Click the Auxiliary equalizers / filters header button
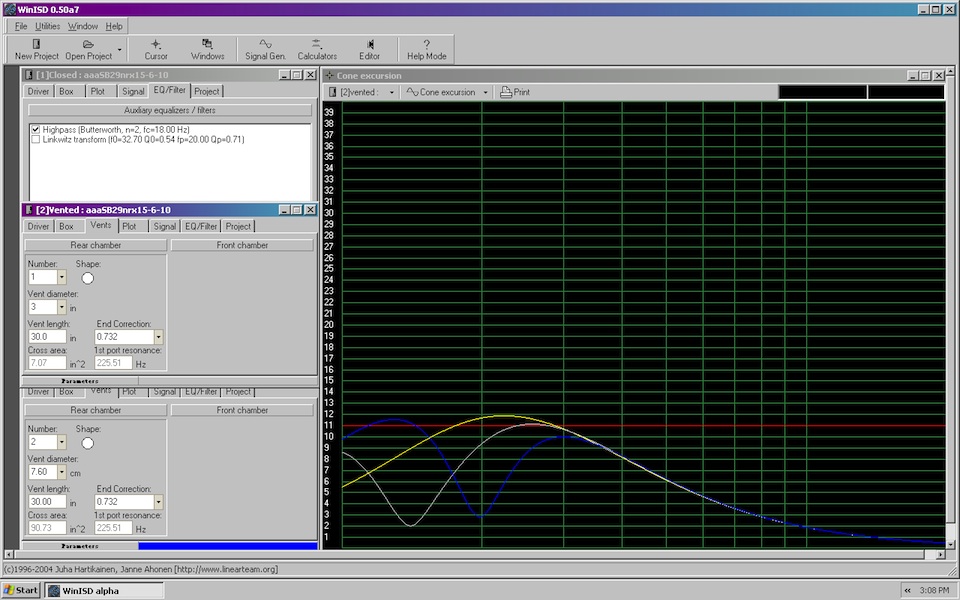This screenshot has width=960, height=600. (170, 110)
